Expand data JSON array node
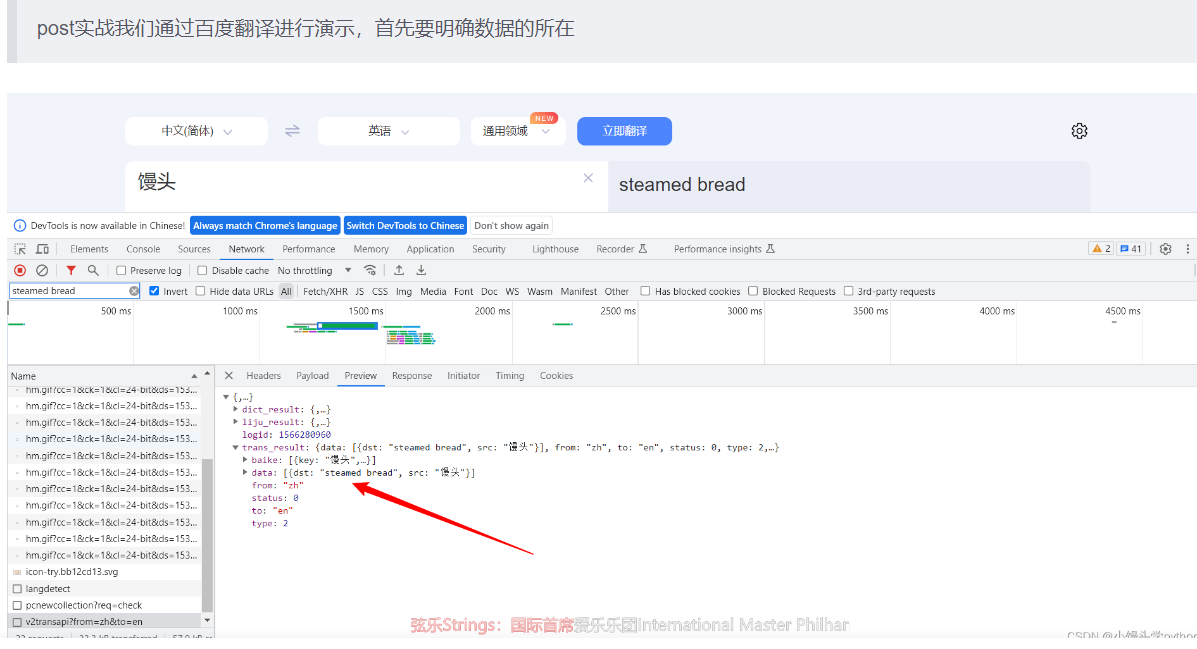Viewport: 1197px width, 649px height. click(245, 473)
